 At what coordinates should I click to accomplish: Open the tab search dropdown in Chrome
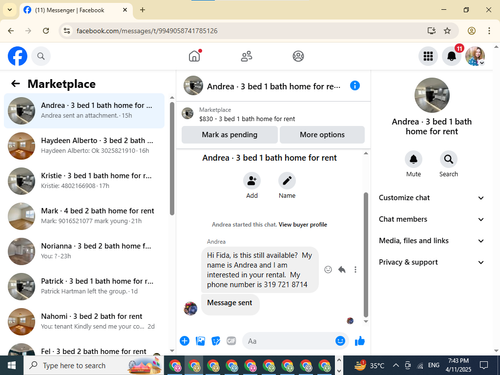click(x=10, y=10)
